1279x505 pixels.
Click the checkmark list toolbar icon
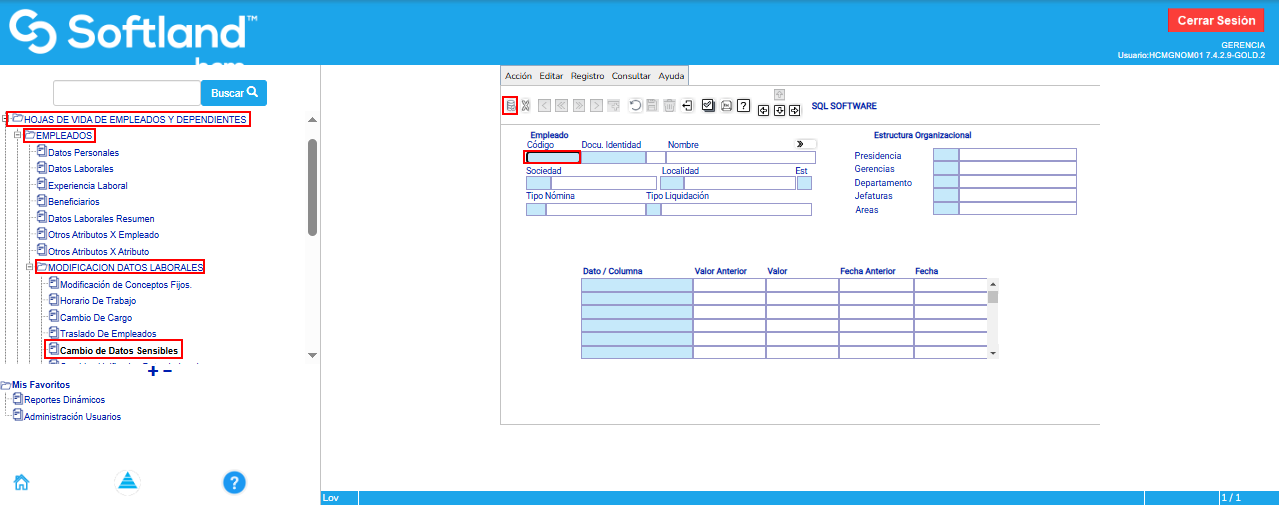coord(708,106)
